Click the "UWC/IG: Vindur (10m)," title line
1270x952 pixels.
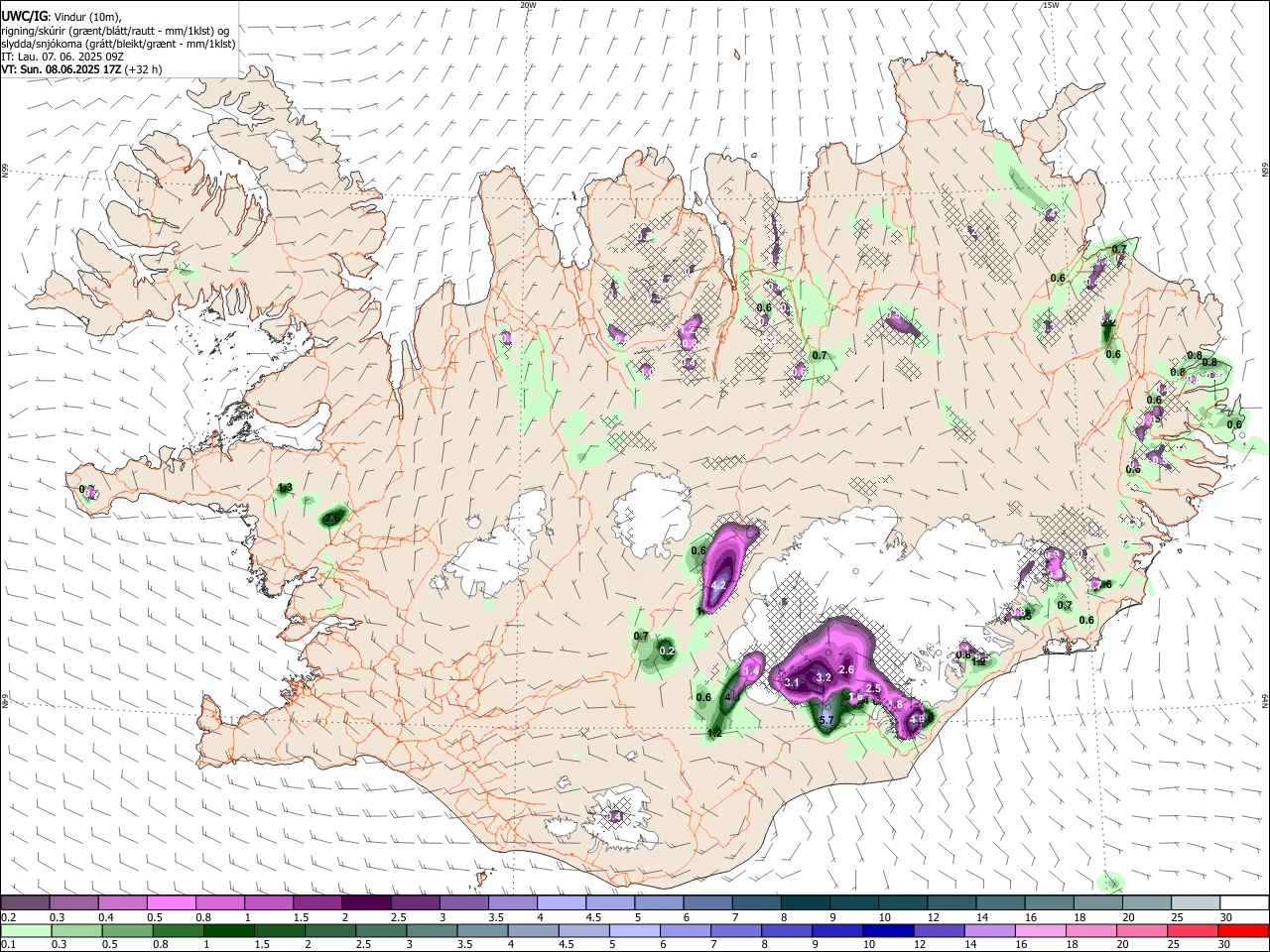tap(62, 17)
